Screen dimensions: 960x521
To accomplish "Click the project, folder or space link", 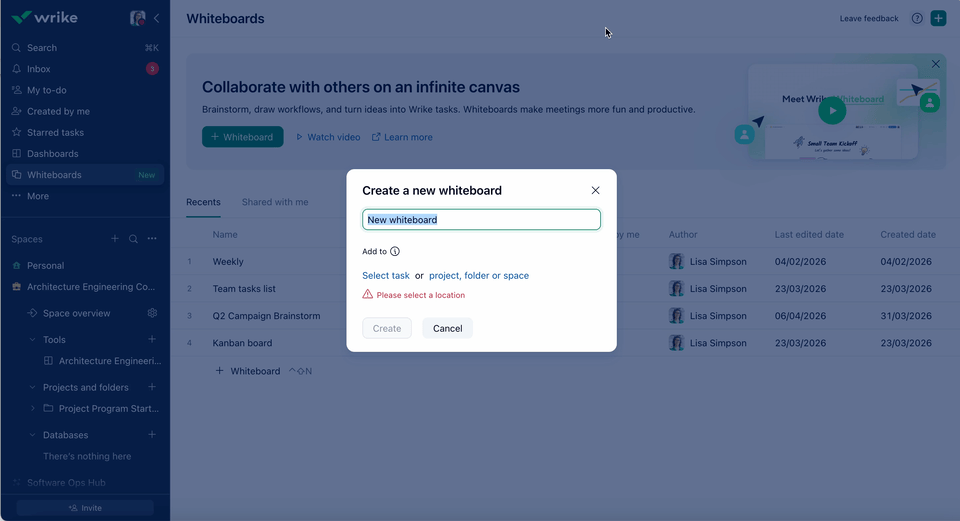I will [x=479, y=276].
